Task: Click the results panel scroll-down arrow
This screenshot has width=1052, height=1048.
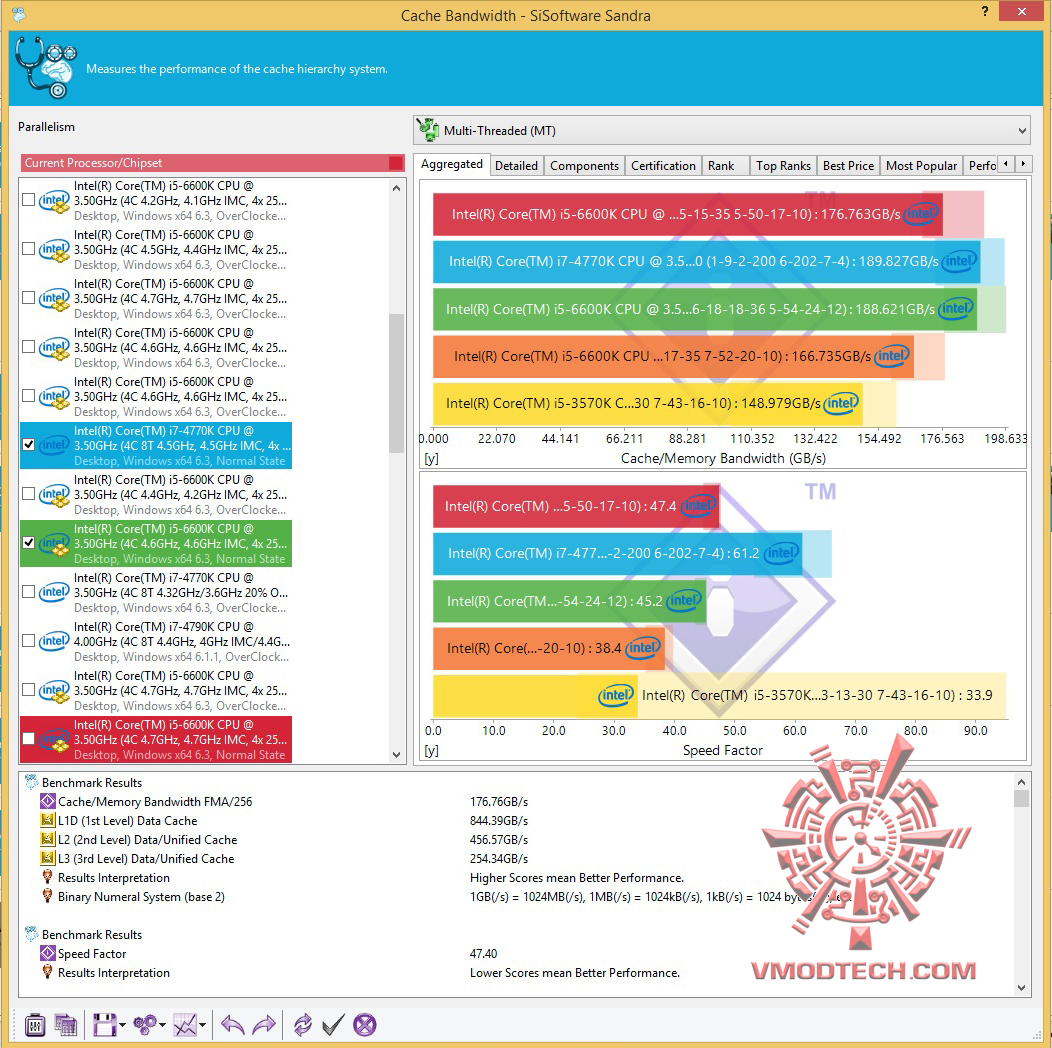Action: coord(1021,987)
